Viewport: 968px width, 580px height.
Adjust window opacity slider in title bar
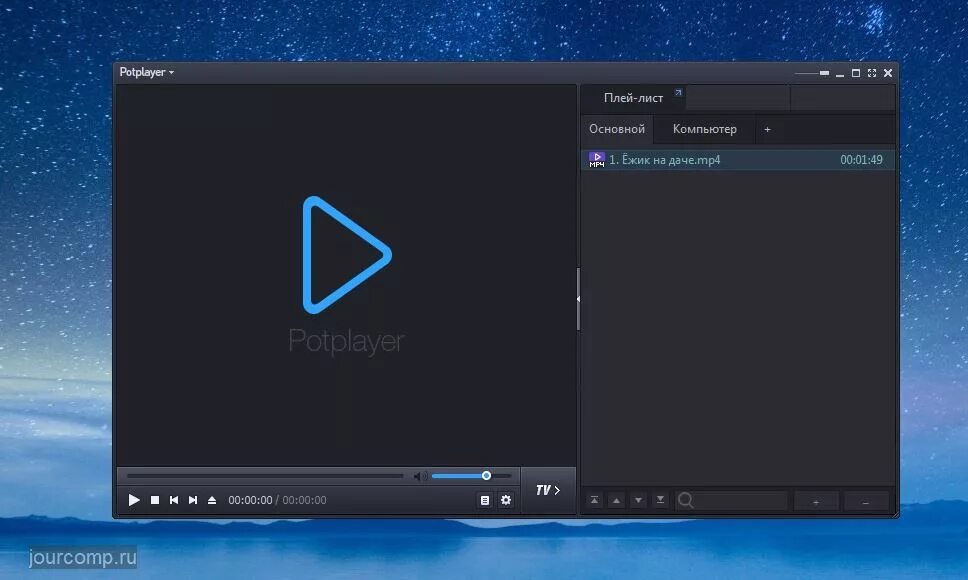(812, 73)
